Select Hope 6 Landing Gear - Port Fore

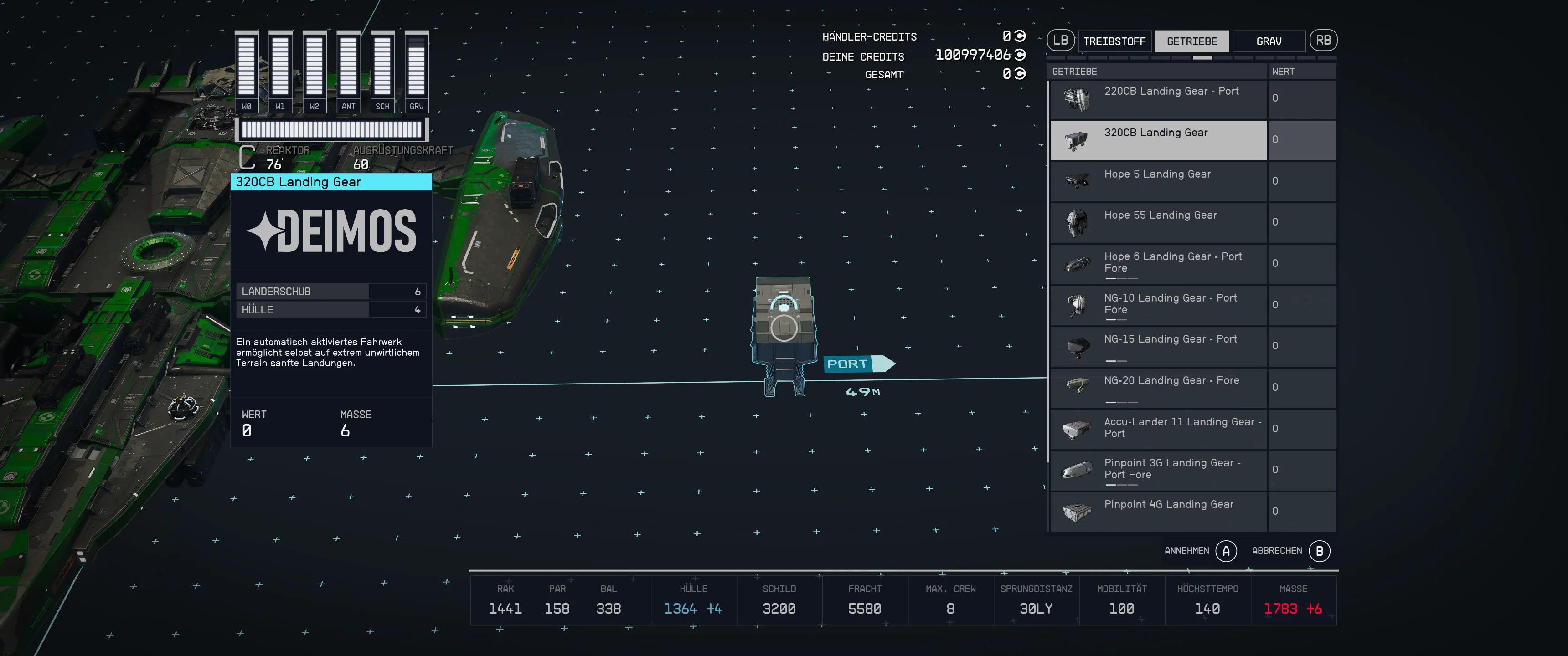point(1193,264)
